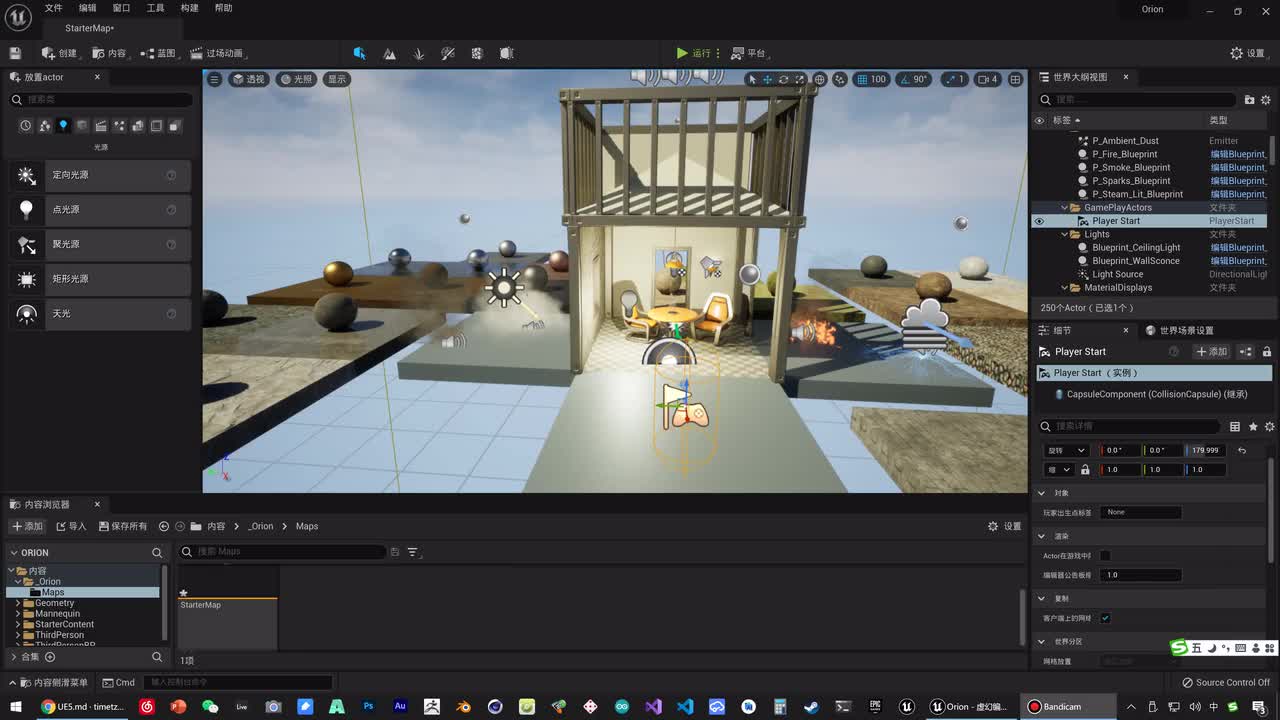Open World Outliner settings gear
Viewport: 1280px width, 720px height.
click(1266, 100)
